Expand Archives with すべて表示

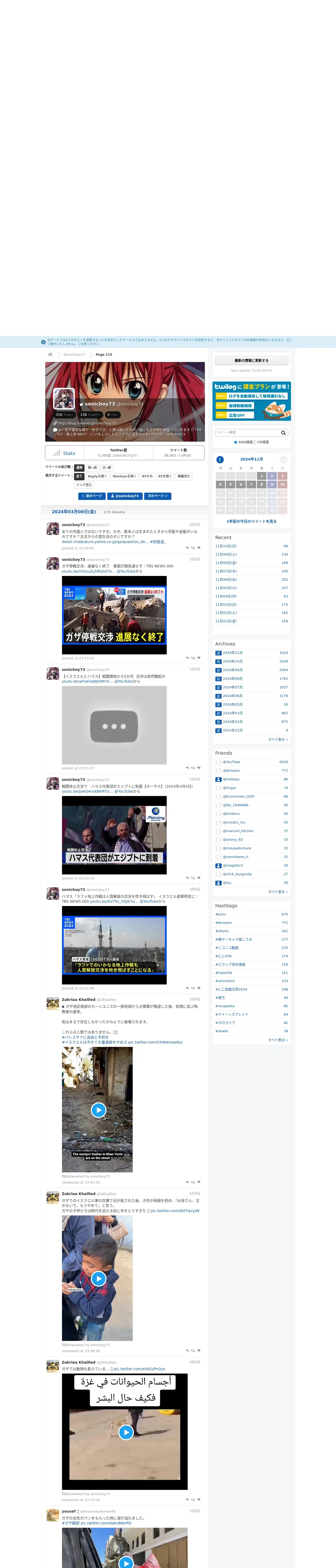(x=278, y=740)
